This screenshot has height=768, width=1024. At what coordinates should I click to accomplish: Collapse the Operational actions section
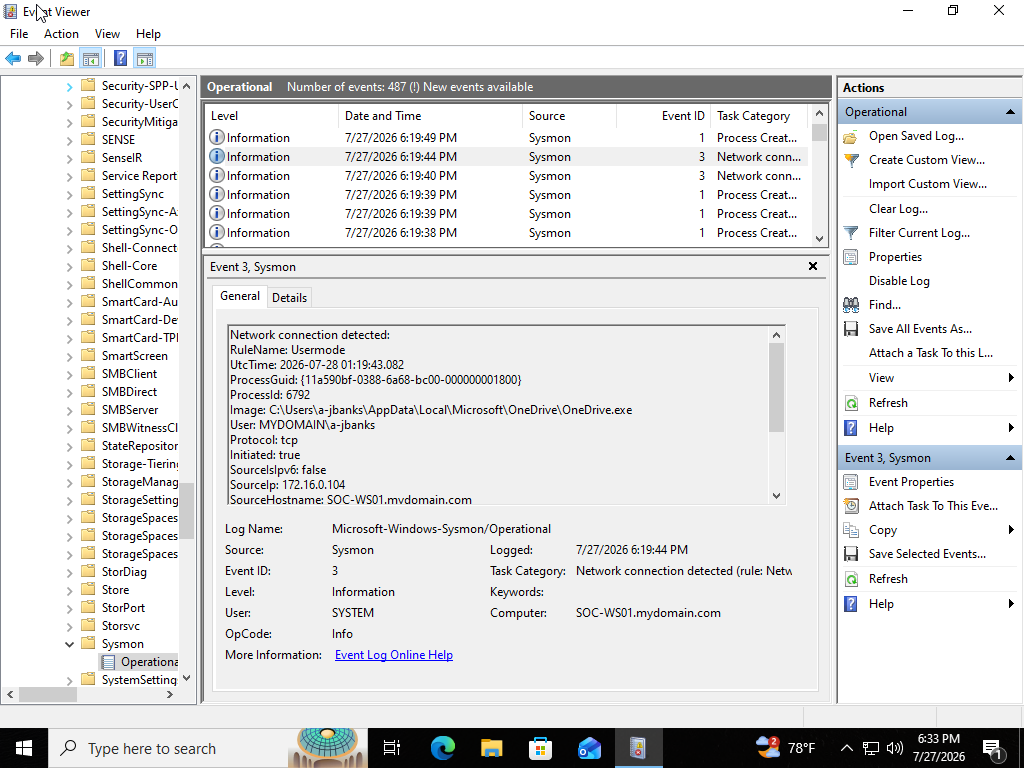point(1010,112)
